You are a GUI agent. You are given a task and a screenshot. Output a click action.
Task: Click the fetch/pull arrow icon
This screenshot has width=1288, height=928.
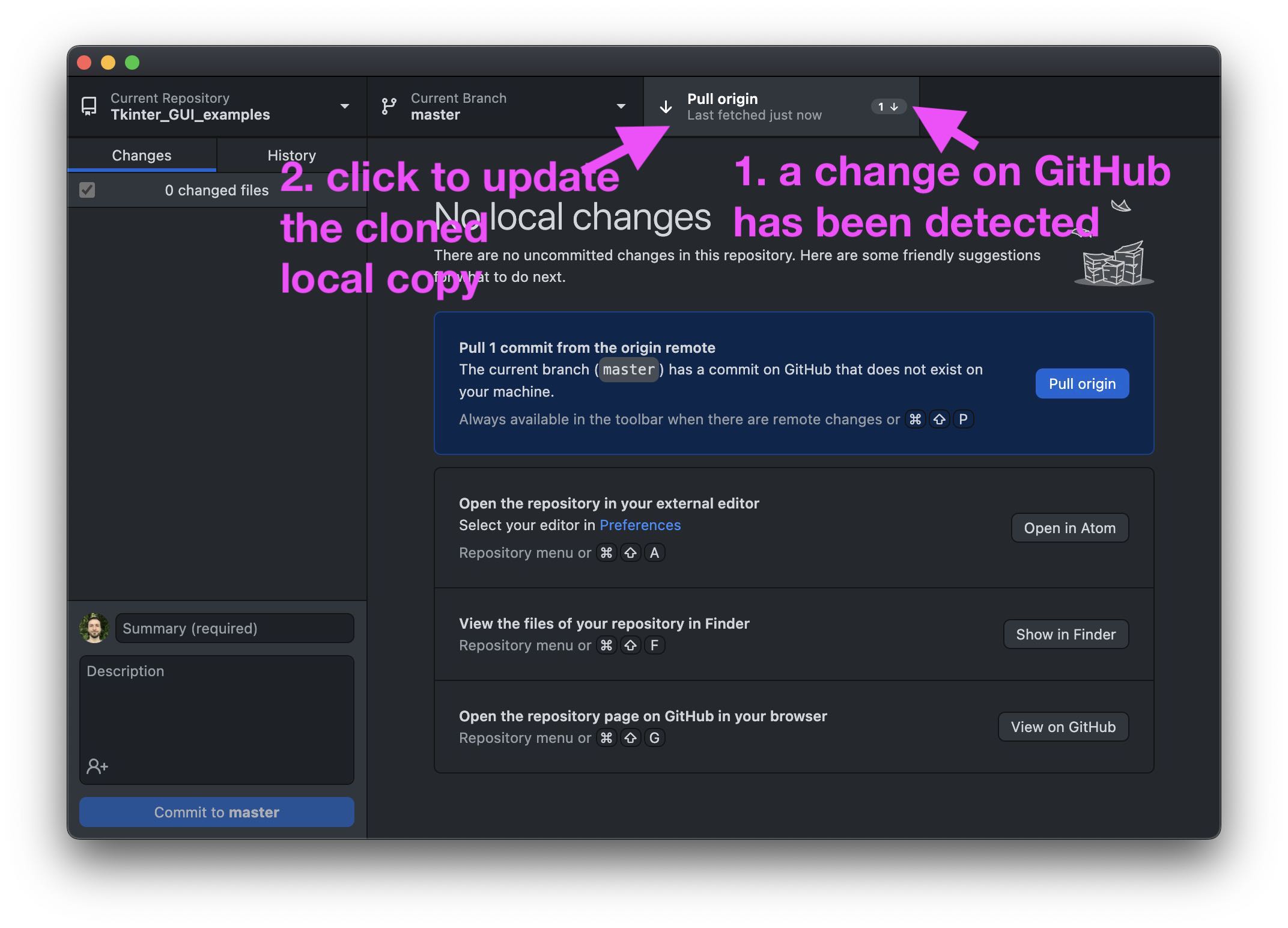coord(666,106)
